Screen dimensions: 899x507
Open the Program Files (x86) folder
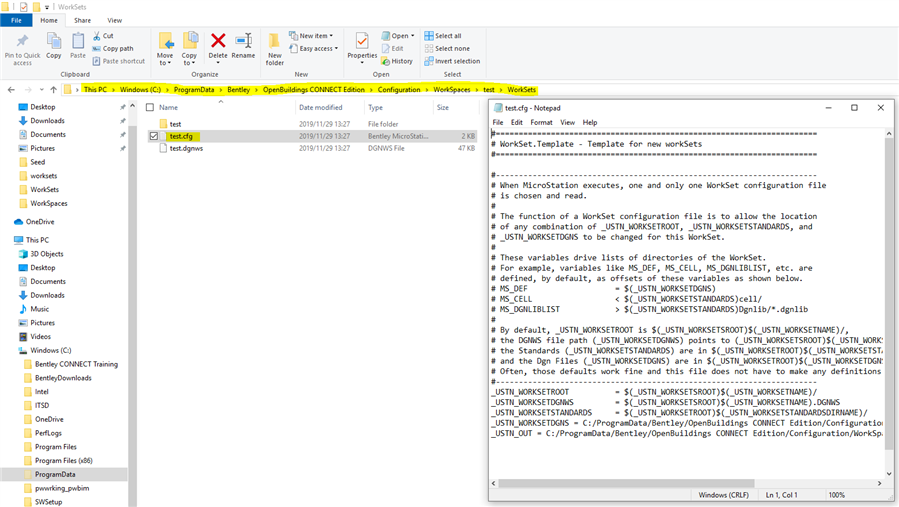64,460
